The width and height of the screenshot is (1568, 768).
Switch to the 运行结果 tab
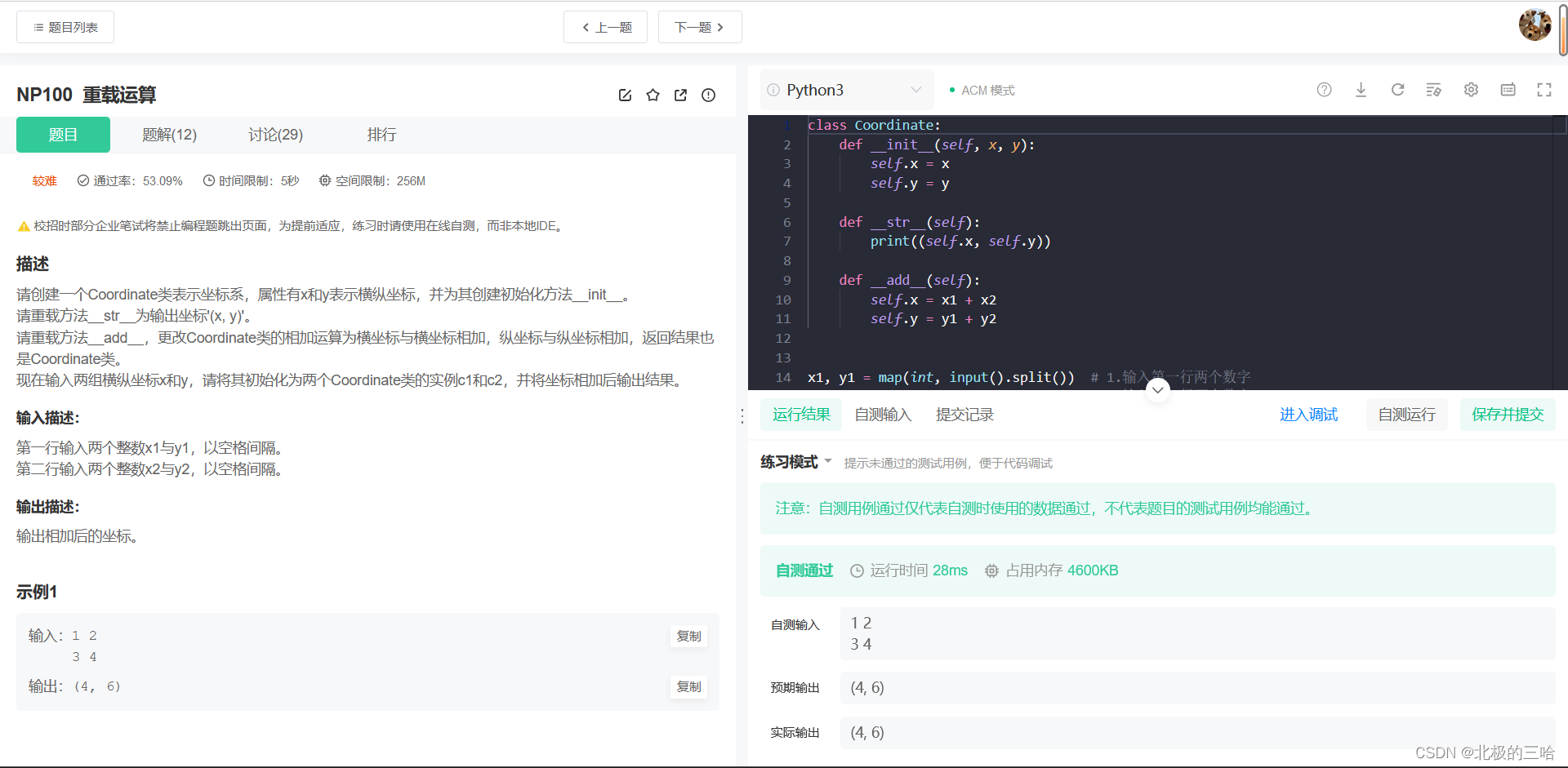(x=801, y=415)
